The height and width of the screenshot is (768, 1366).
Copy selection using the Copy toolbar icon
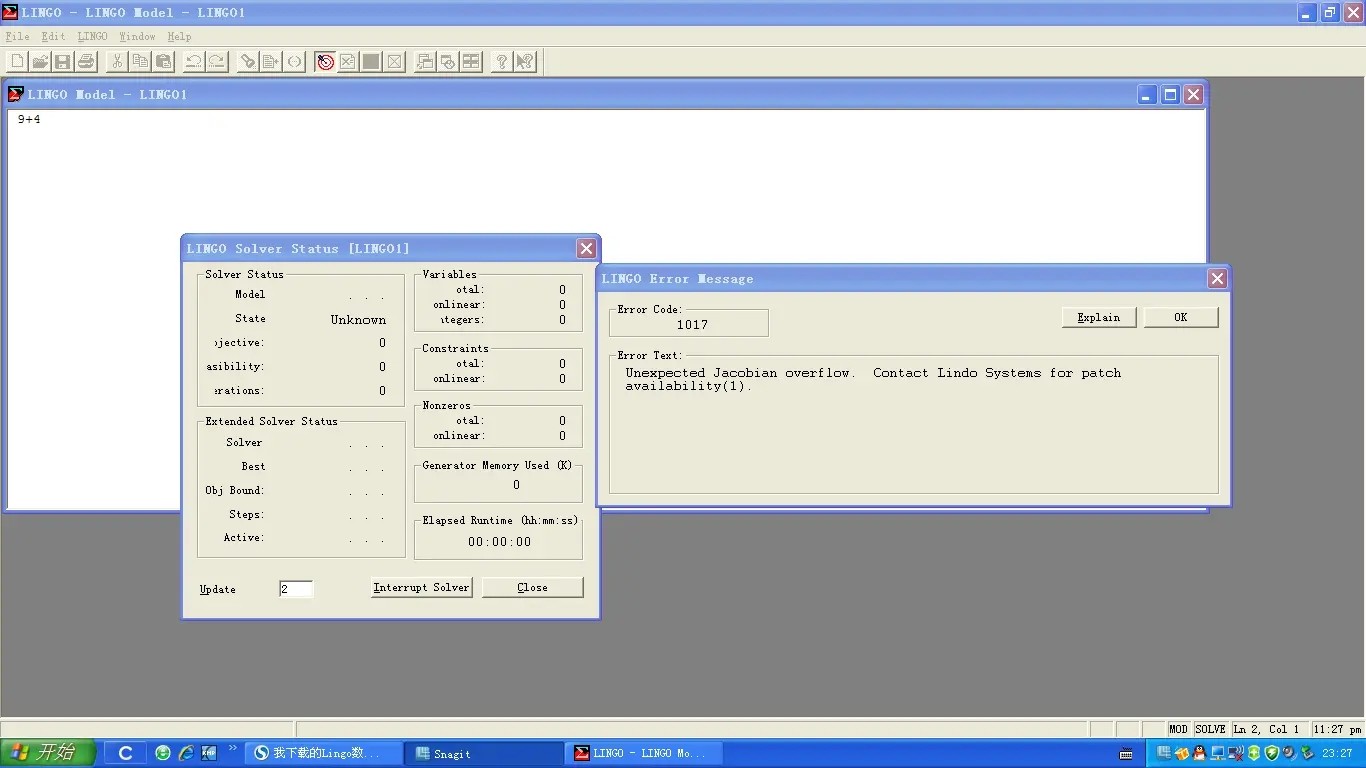(x=140, y=62)
